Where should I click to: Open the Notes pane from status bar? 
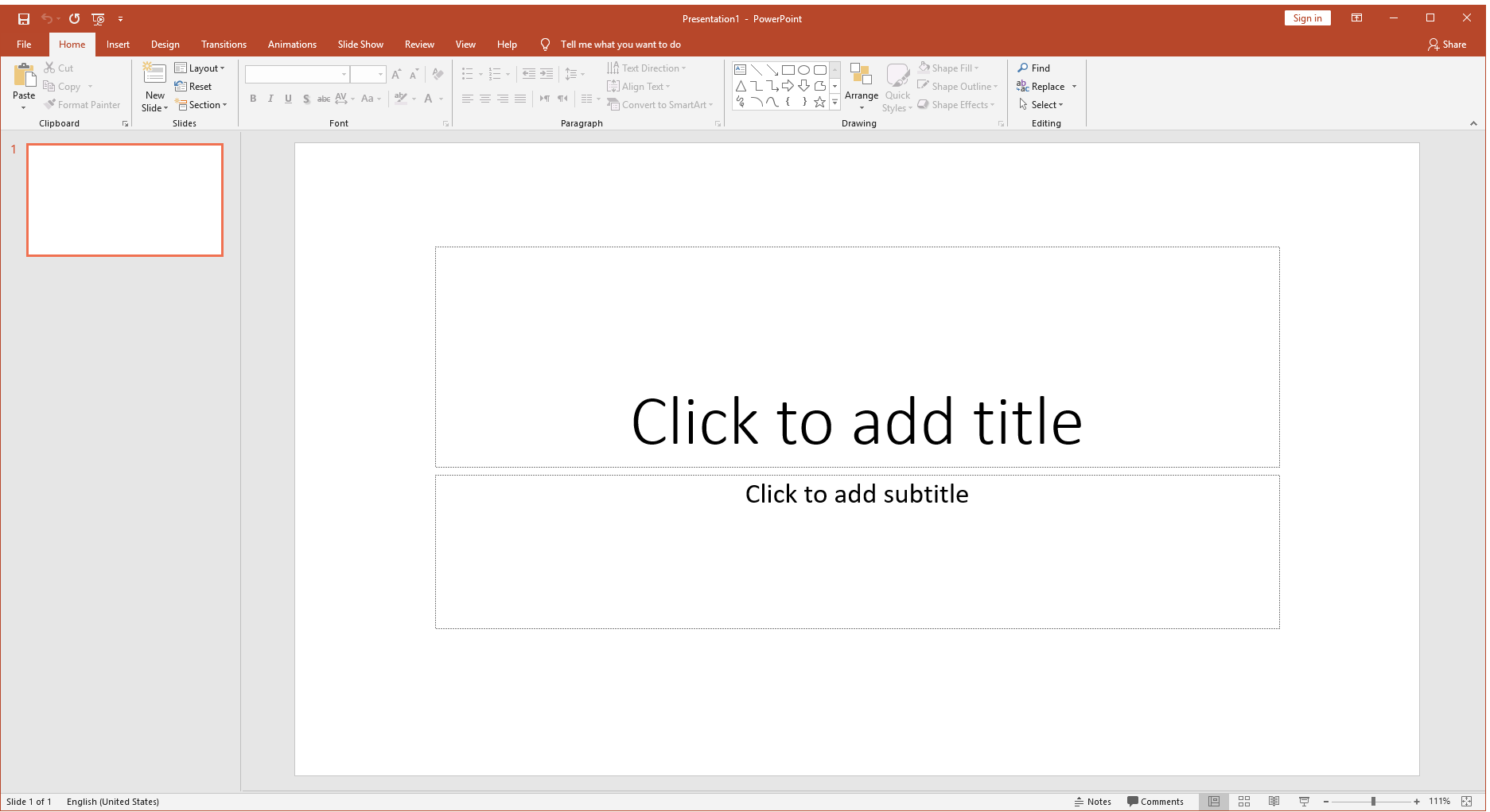(1093, 802)
